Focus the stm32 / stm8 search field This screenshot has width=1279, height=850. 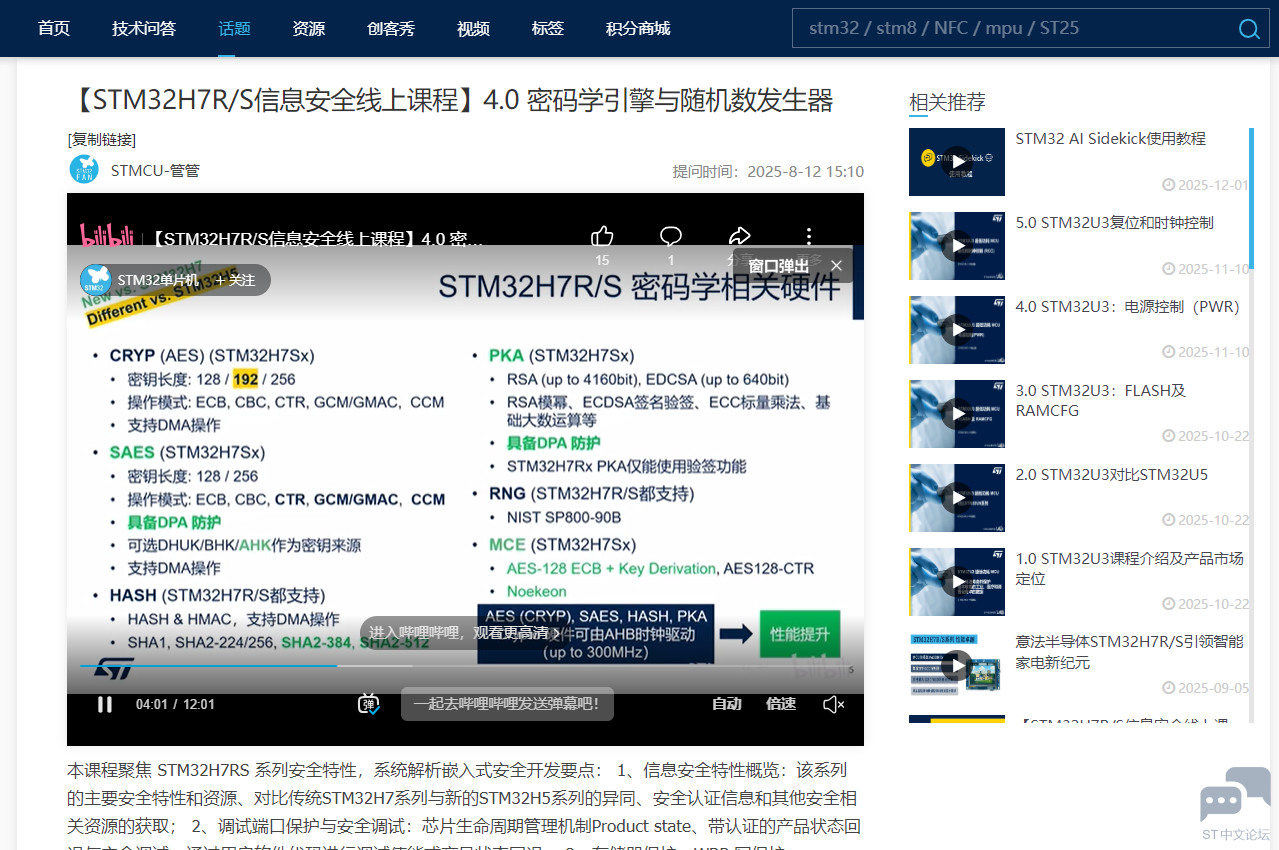tap(1014, 28)
